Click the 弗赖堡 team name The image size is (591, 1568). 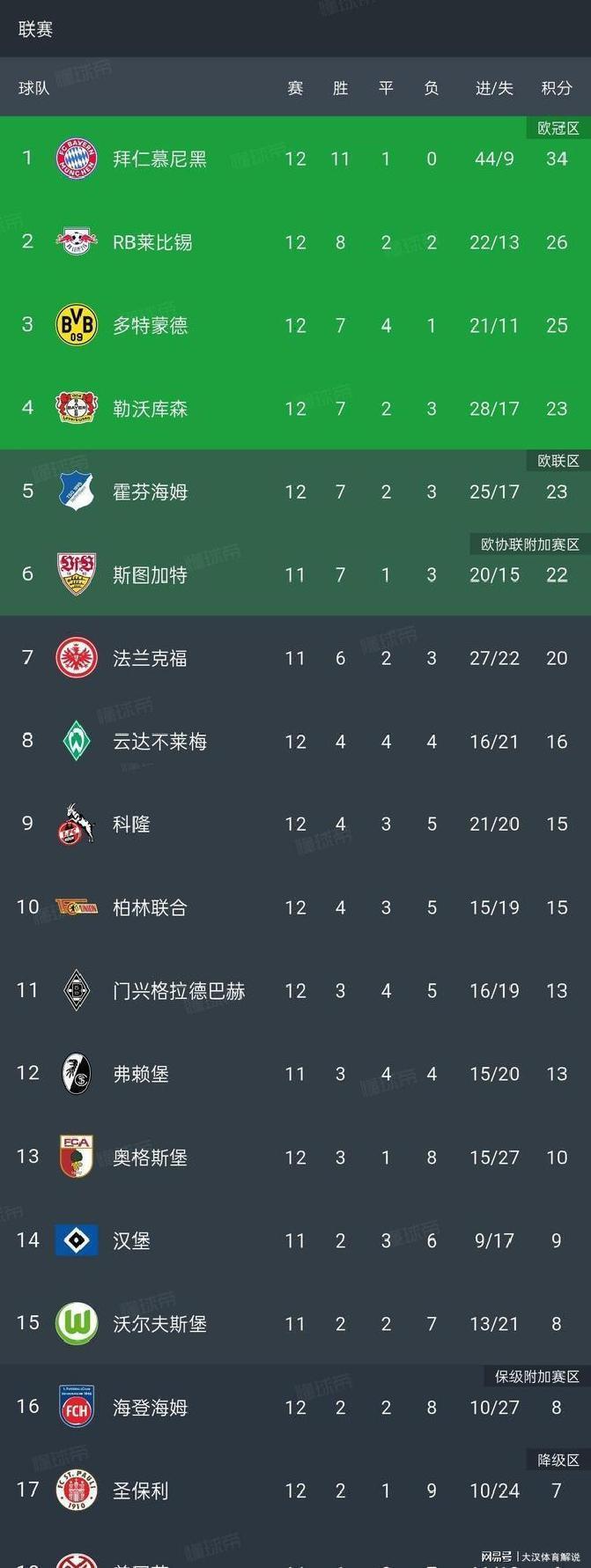point(141,1074)
